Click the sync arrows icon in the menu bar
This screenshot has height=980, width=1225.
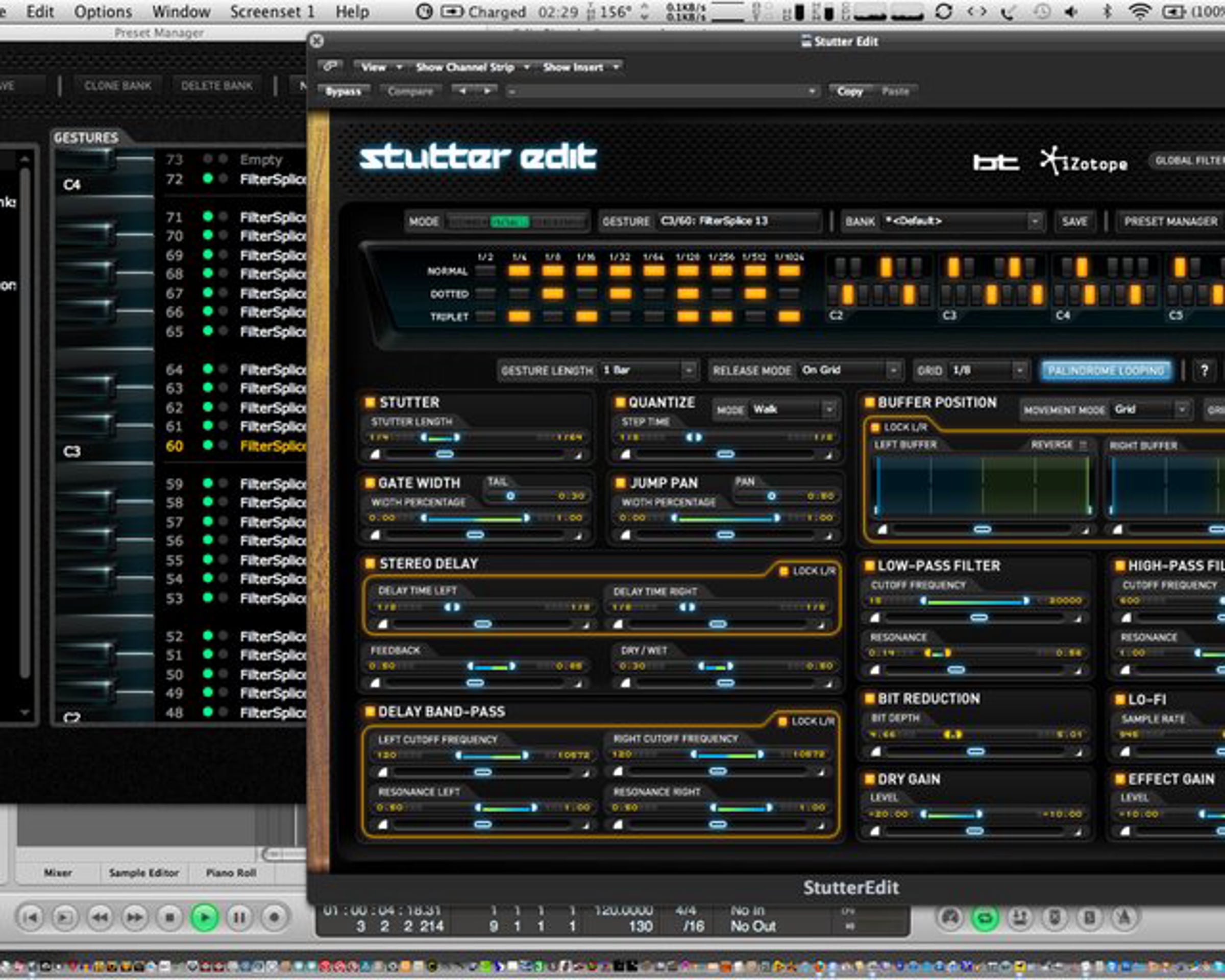(x=944, y=11)
